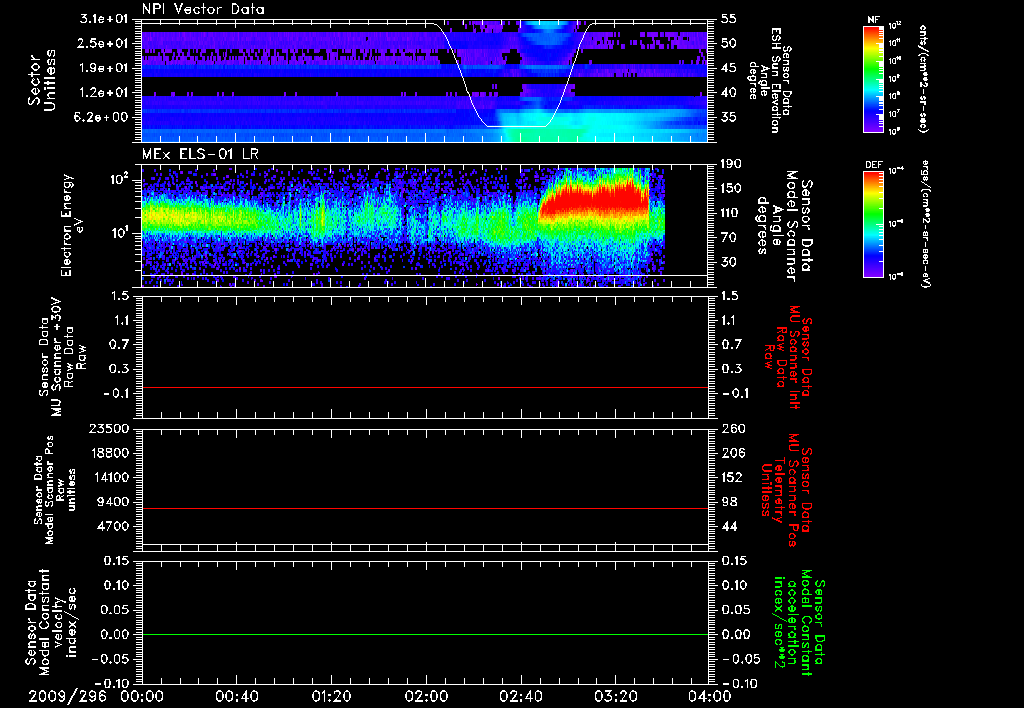The width and height of the screenshot is (1024, 708).
Task: Click the 44 telemetry tick value
Action: coord(729,526)
